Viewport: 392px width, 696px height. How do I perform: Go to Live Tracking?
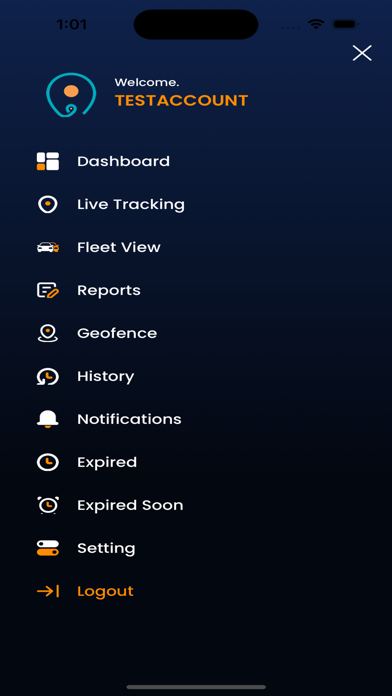click(131, 205)
